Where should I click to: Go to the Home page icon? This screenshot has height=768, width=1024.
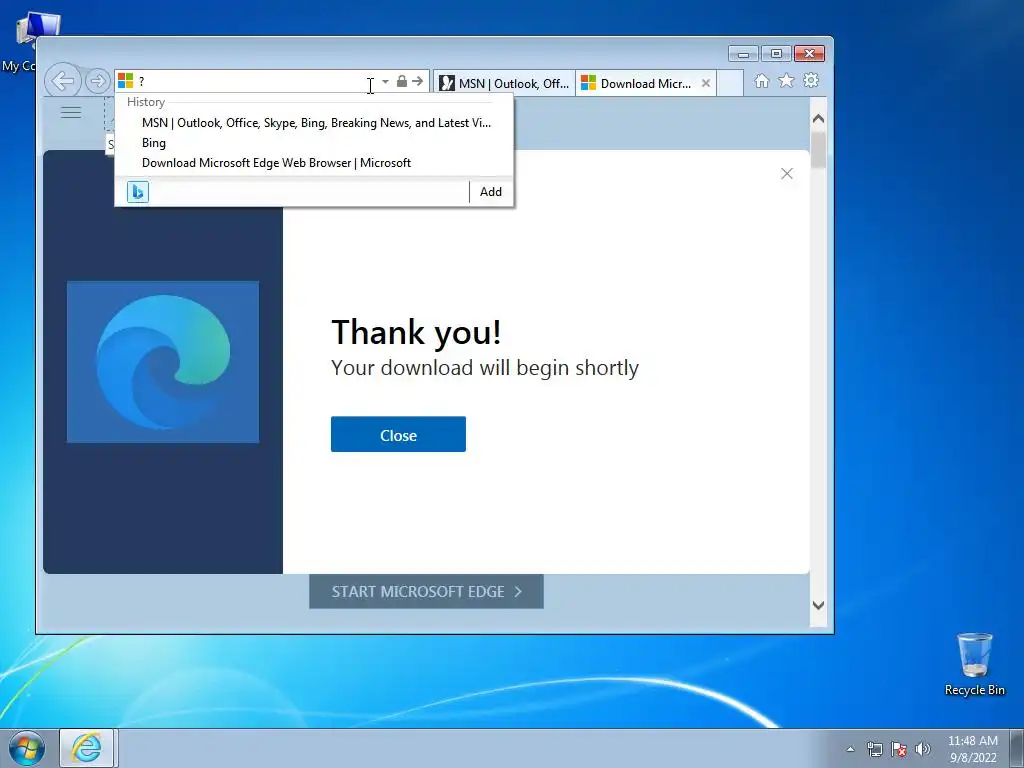point(761,81)
